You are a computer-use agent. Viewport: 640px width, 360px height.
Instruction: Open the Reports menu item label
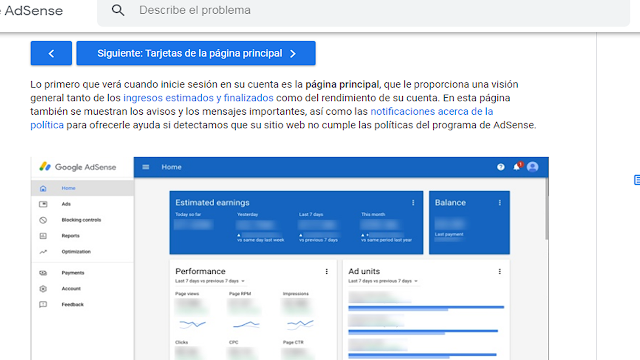[71, 236]
